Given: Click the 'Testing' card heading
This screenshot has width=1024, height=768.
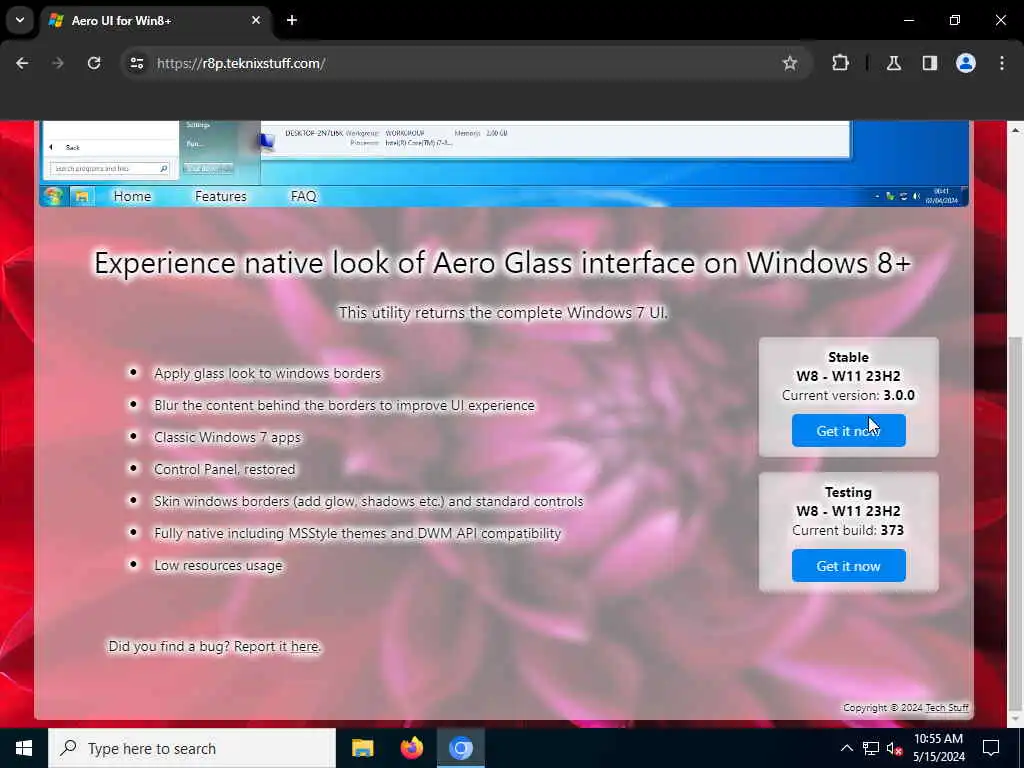Looking at the screenshot, I should [x=848, y=492].
